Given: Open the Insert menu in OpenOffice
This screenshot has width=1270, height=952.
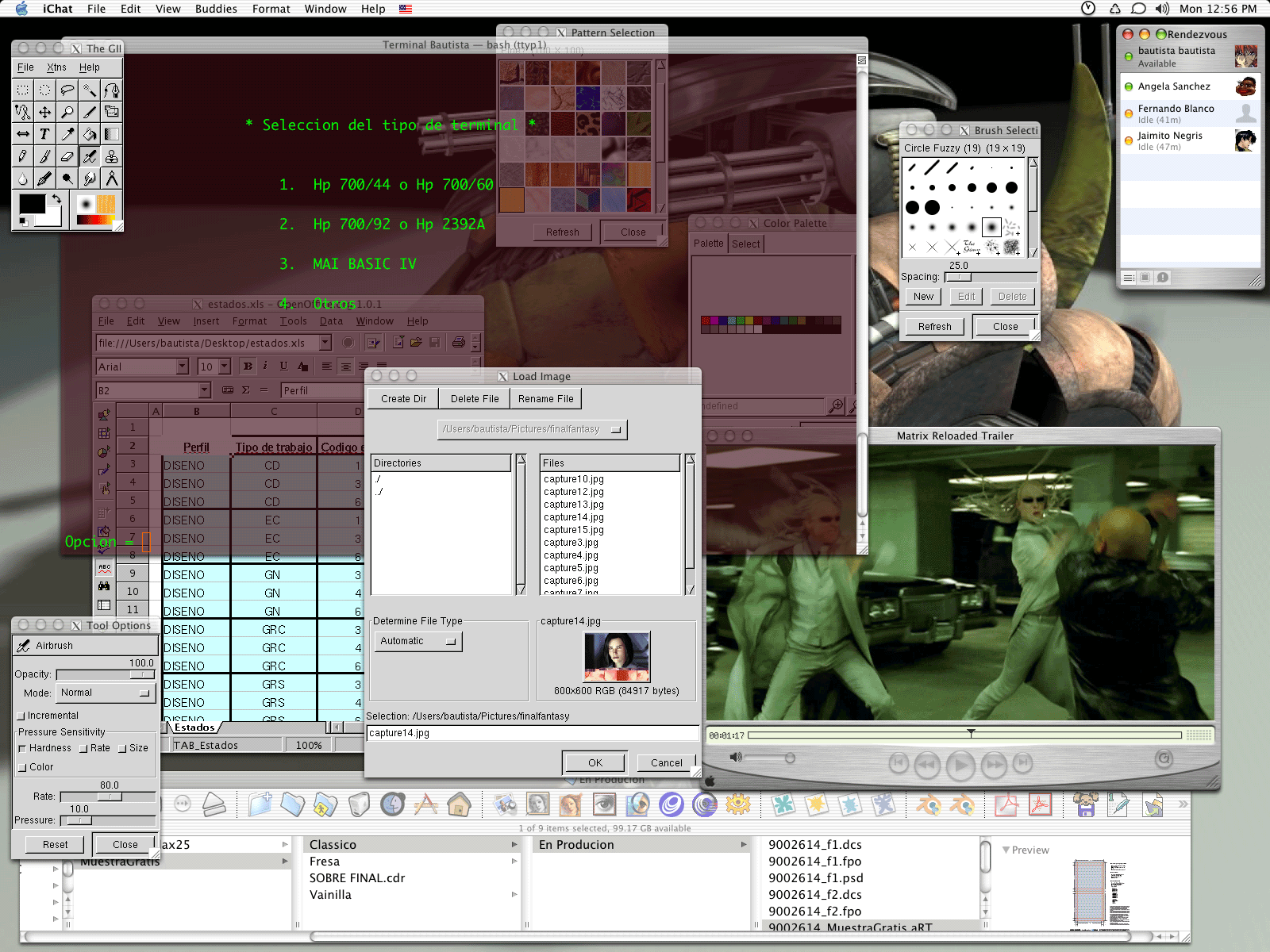Looking at the screenshot, I should pyautogui.click(x=206, y=321).
